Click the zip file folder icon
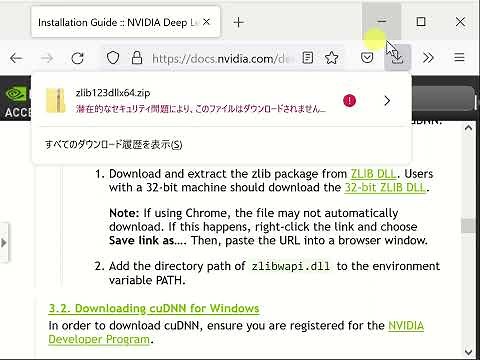480x360 pixels. click(x=55, y=100)
